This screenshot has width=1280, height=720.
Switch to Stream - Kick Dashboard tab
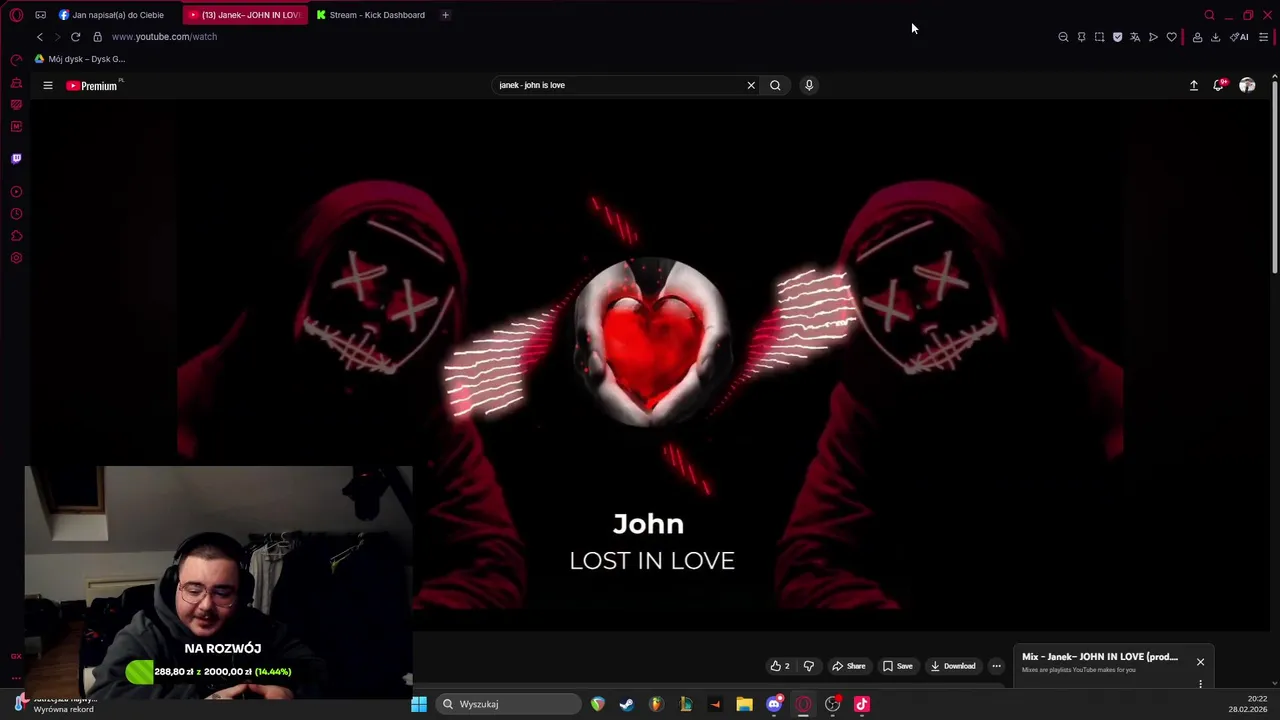(x=371, y=15)
